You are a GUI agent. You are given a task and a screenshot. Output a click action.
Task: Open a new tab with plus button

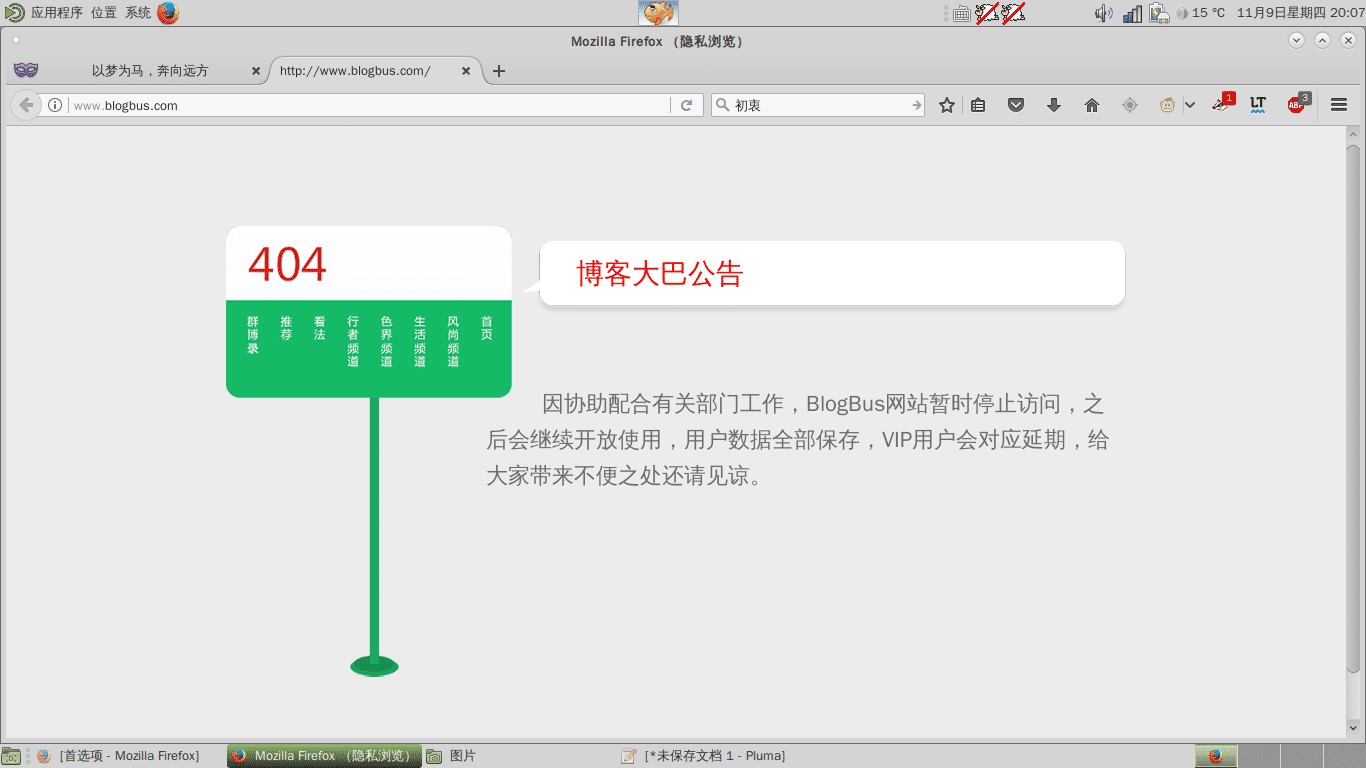coord(499,71)
